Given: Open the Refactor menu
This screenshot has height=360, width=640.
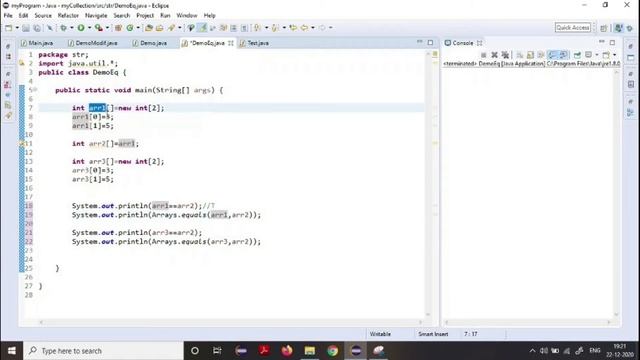Looking at the screenshot, I should [x=68, y=16].
